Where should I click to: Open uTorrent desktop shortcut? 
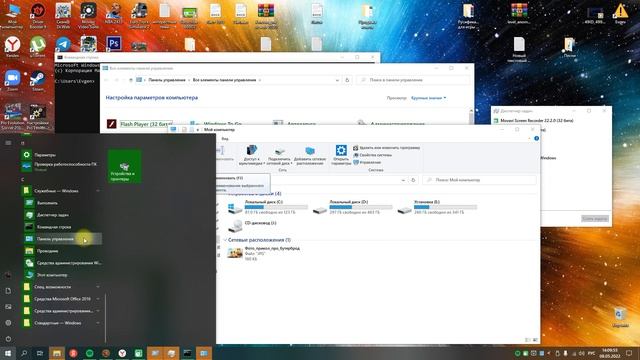[x=38, y=46]
